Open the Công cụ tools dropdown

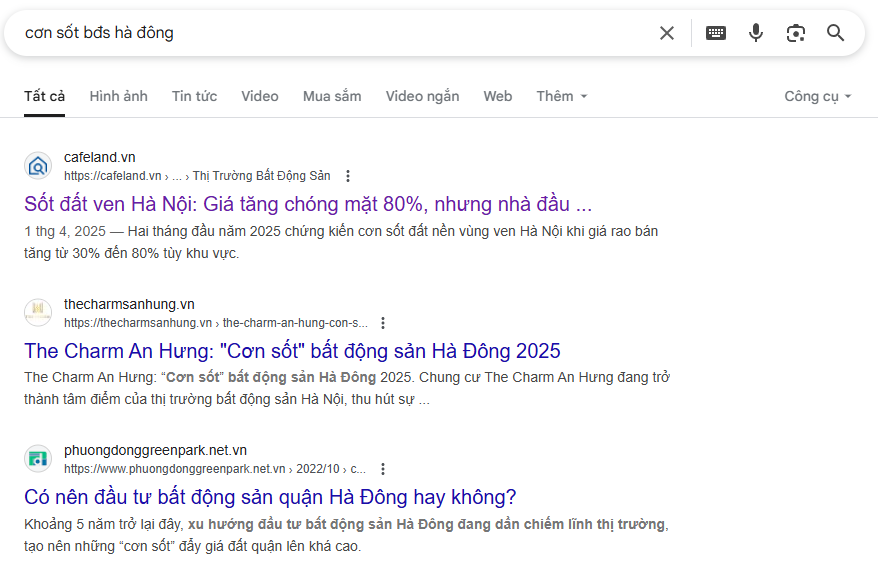[817, 96]
